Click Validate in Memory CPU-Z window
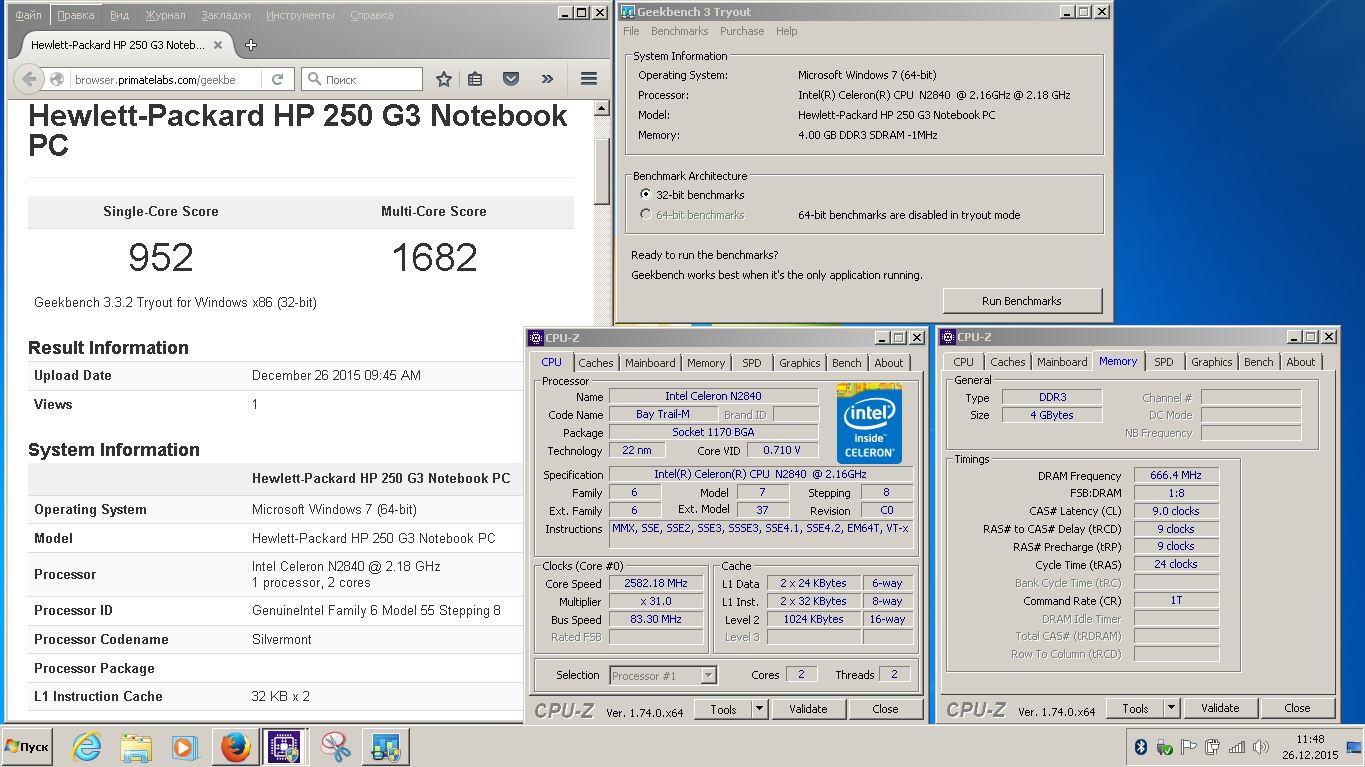This screenshot has width=1365, height=767. tap(1220, 708)
